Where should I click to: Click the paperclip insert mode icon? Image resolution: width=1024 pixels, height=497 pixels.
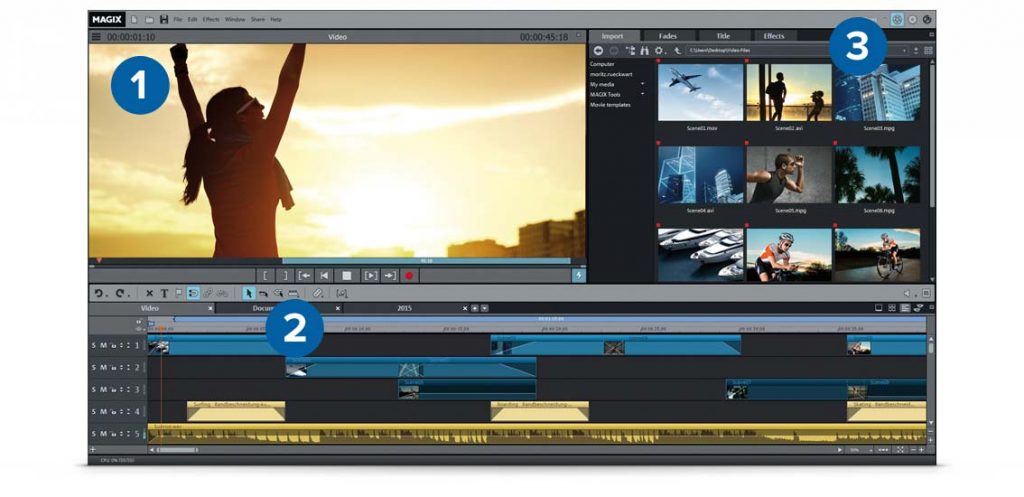(318, 294)
